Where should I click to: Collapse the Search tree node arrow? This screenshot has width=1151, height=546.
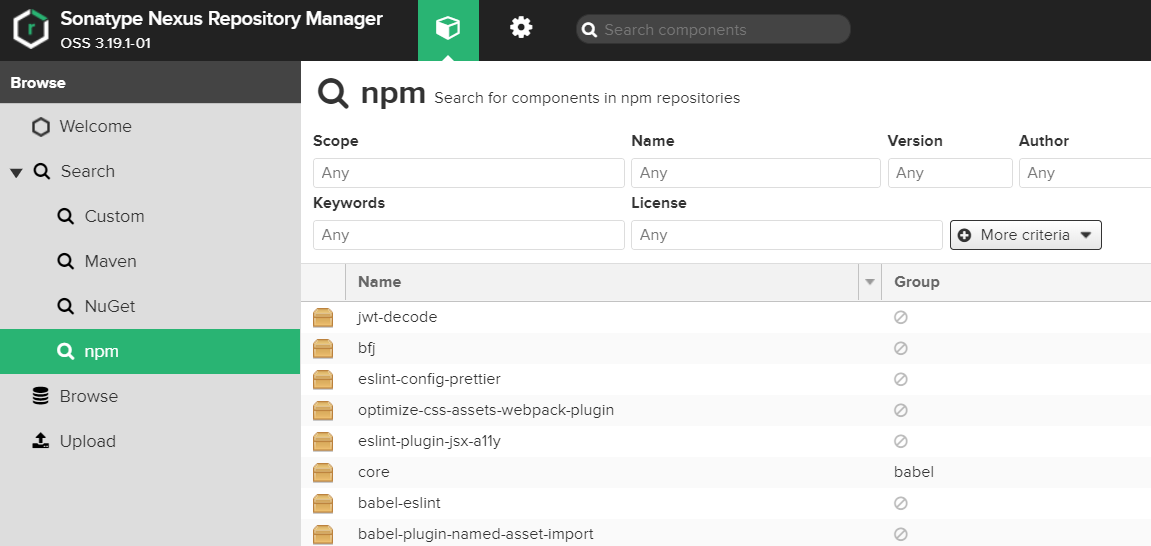pos(16,172)
